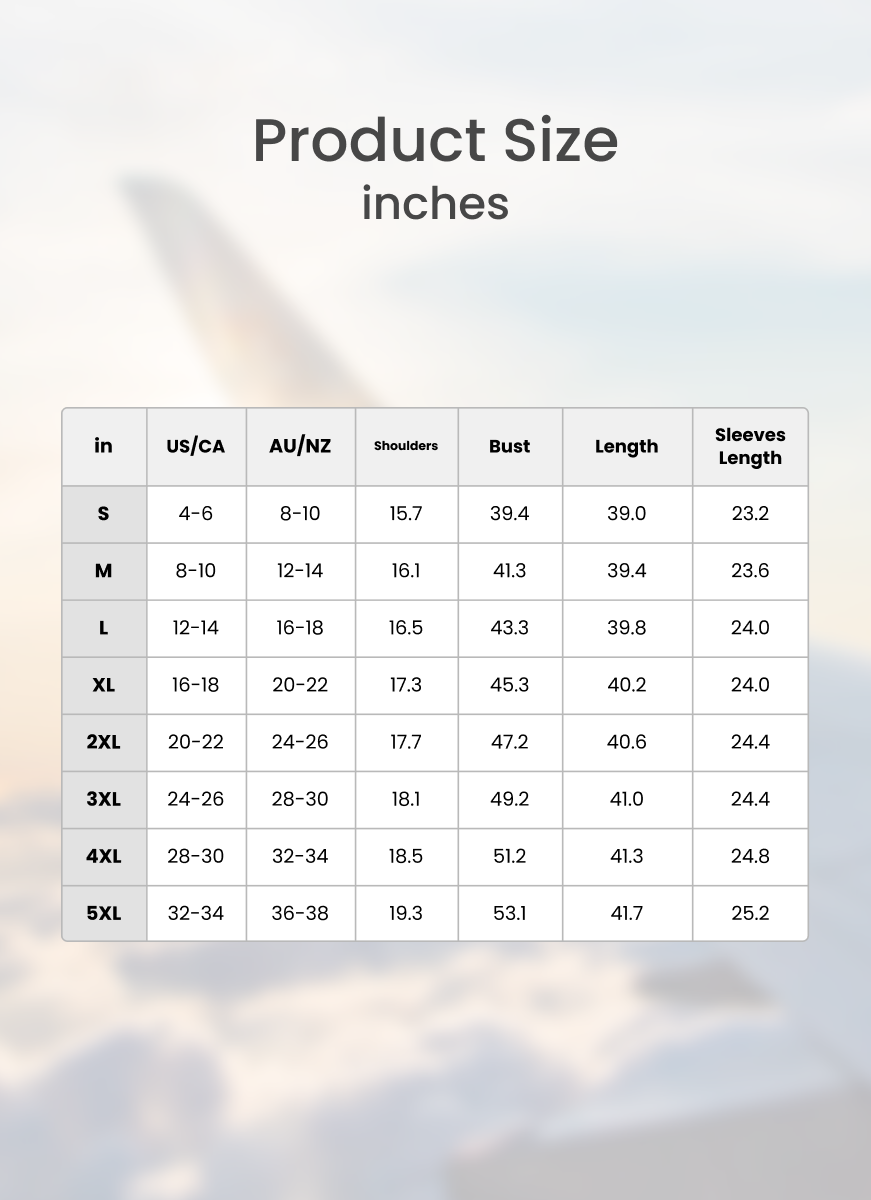Click the Length column header
Viewport: 871px width, 1200px height.
click(x=627, y=446)
